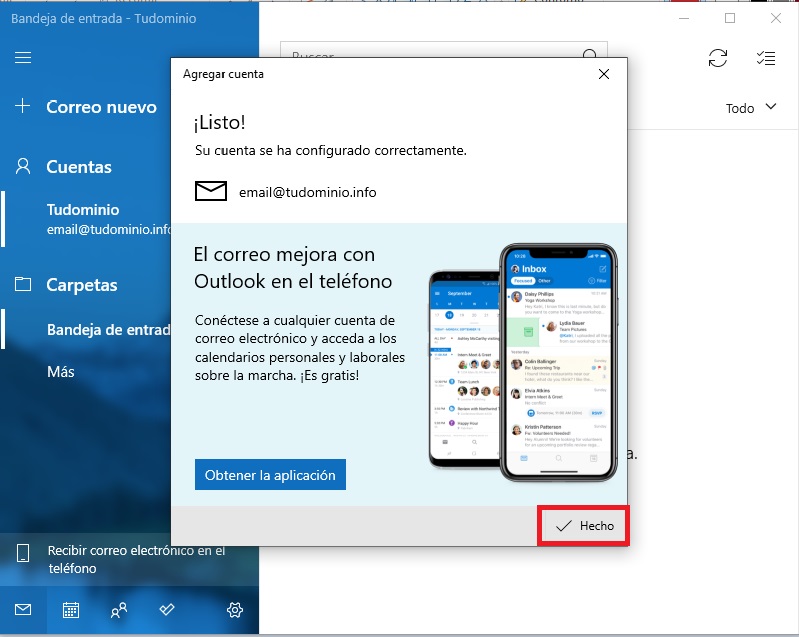Click Obtener la aplicación button

[x=270, y=475]
